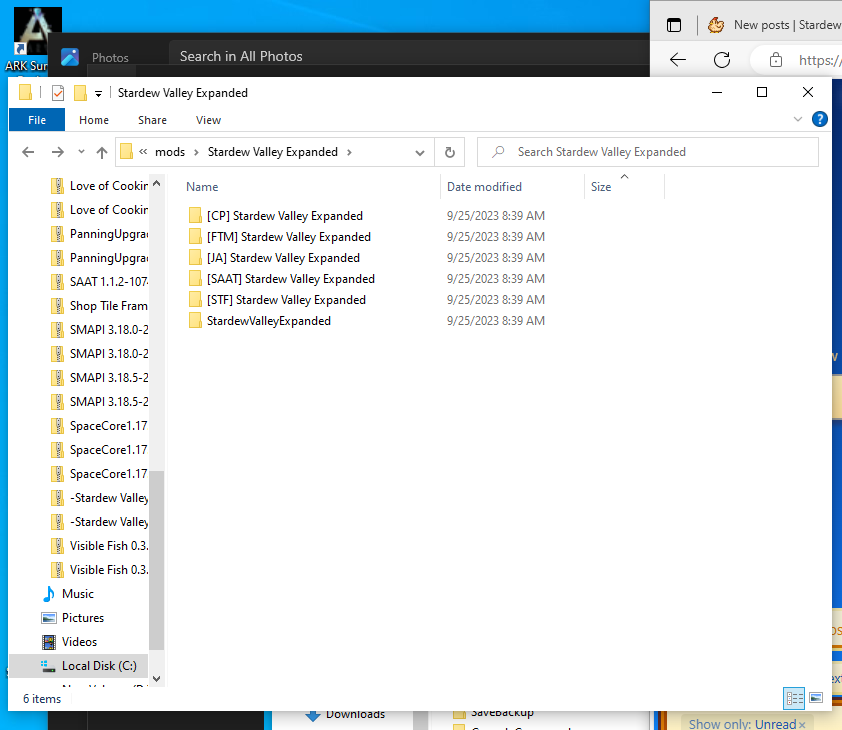Open the [CP] Stardew Valley Expanded folder
Image resolution: width=842 pixels, height=730 pixels.
(285, 216)
